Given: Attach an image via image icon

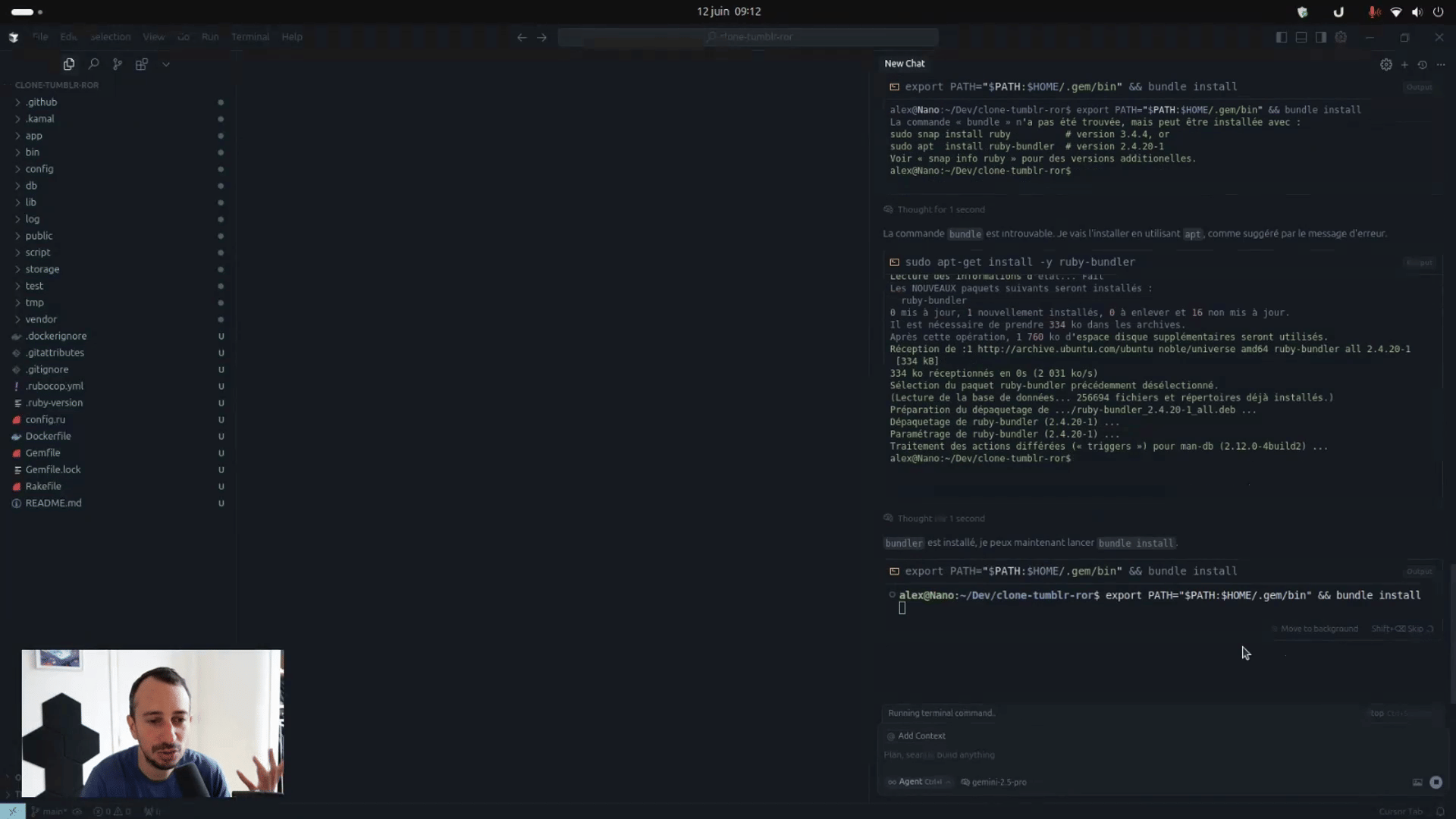Looking at the screenshot, I should click(1417, 782).
